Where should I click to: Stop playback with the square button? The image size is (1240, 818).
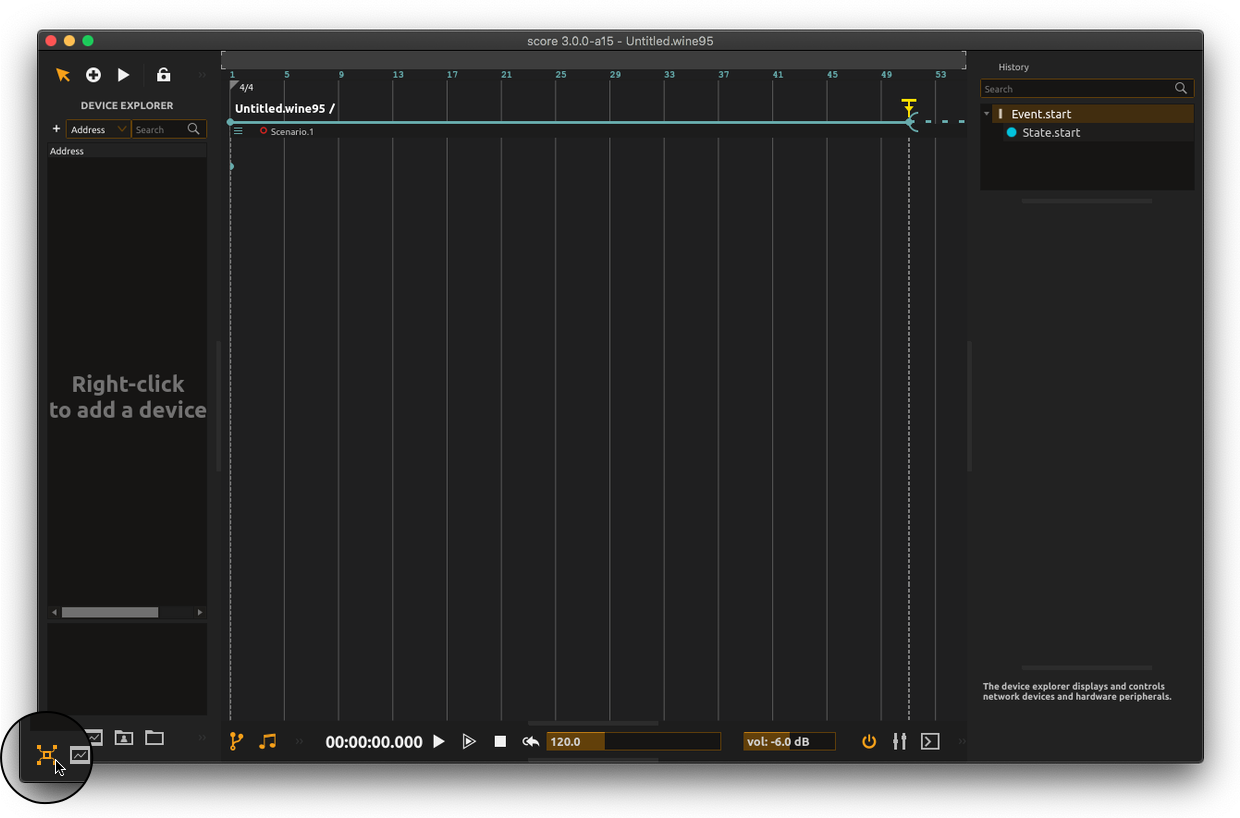click(x=500, y=741)
